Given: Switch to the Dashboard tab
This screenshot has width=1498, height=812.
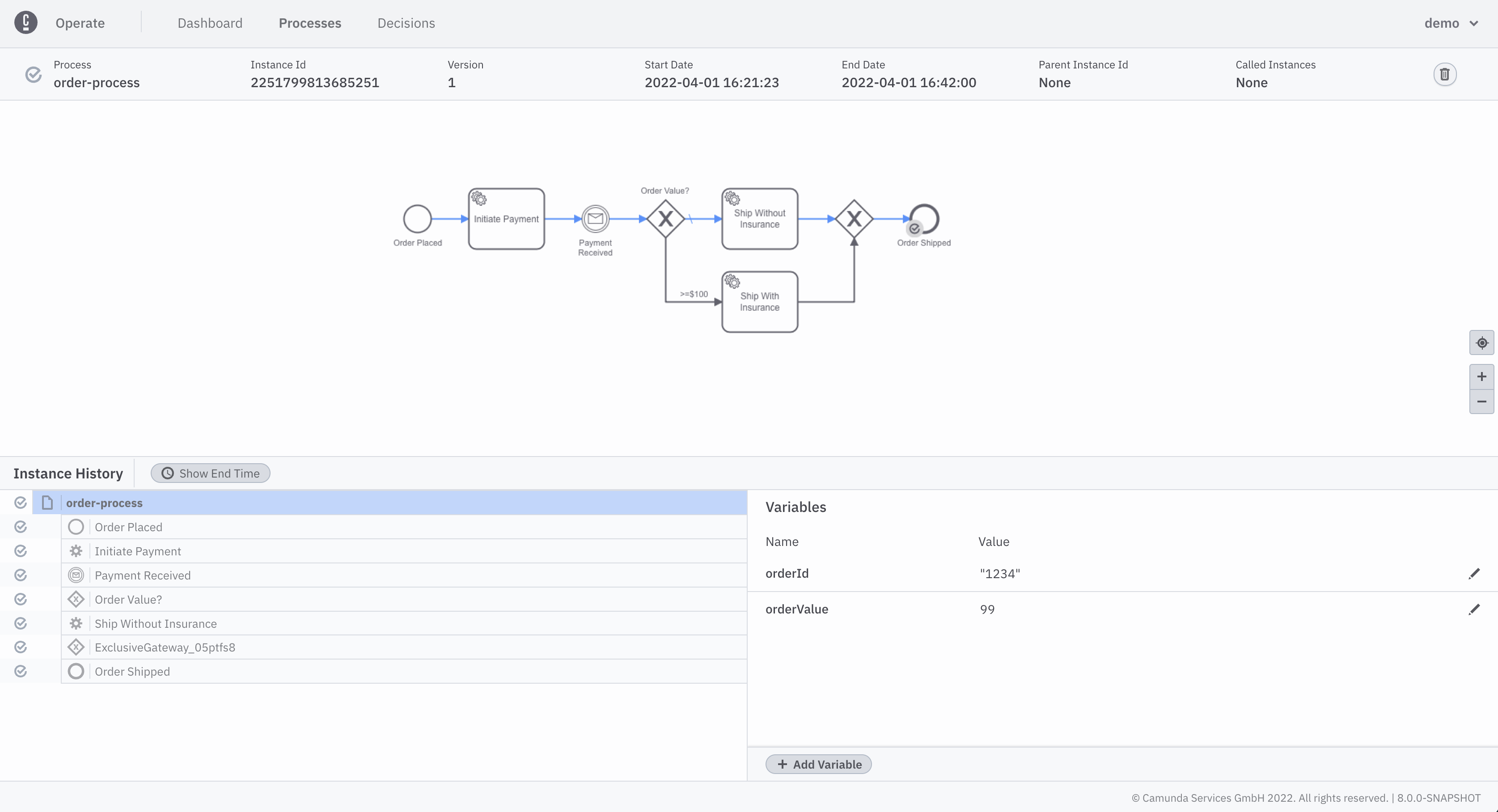Looking at the screenshot, I should click(209, 23).
